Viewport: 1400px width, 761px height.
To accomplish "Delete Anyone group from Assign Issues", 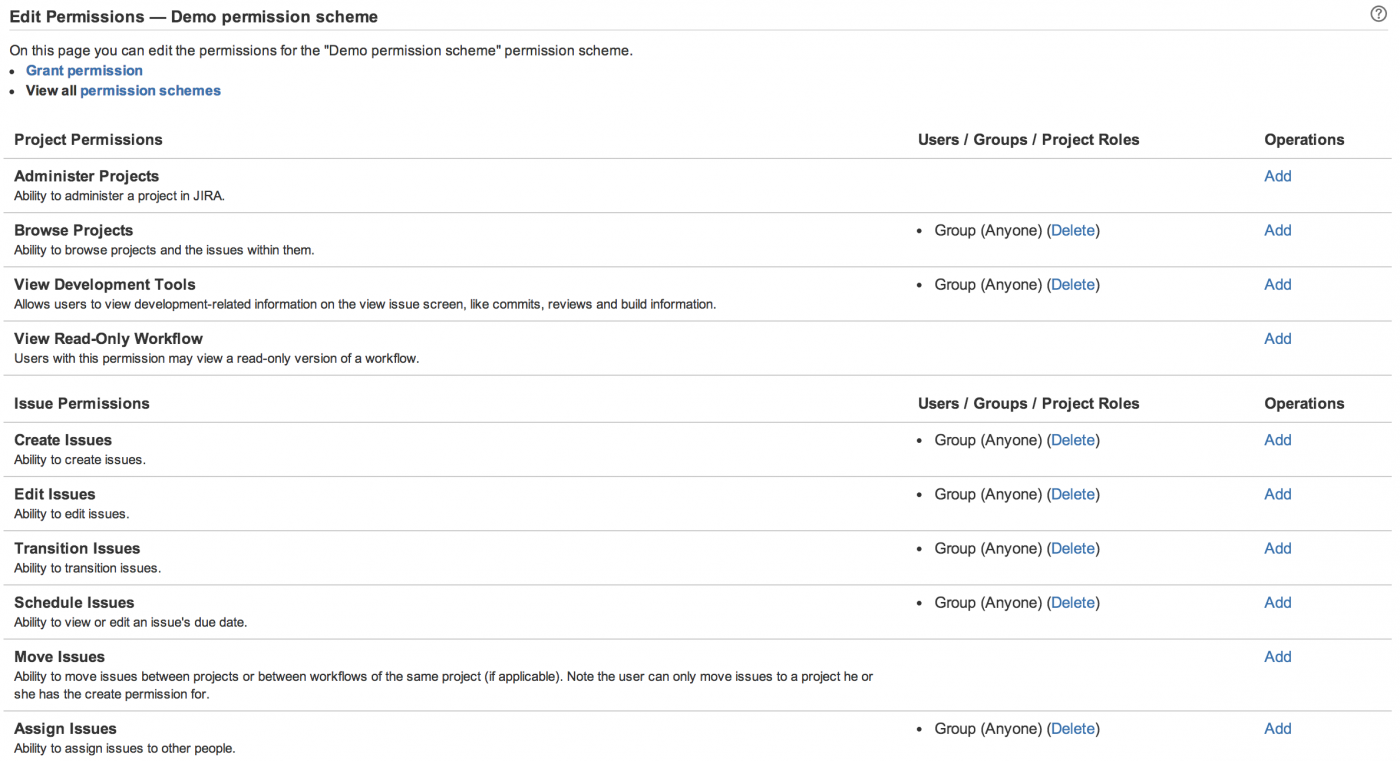I will pos(1073,729).
